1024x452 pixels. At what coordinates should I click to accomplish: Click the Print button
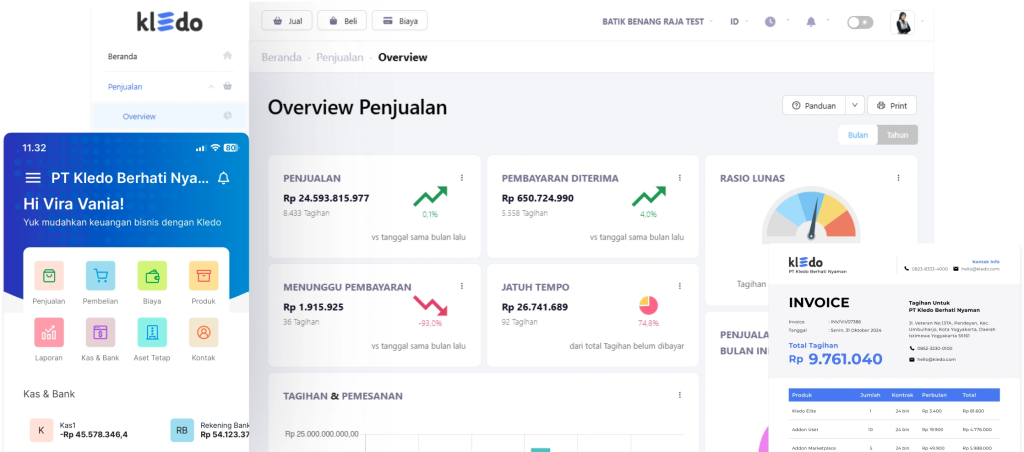(892, 105)
